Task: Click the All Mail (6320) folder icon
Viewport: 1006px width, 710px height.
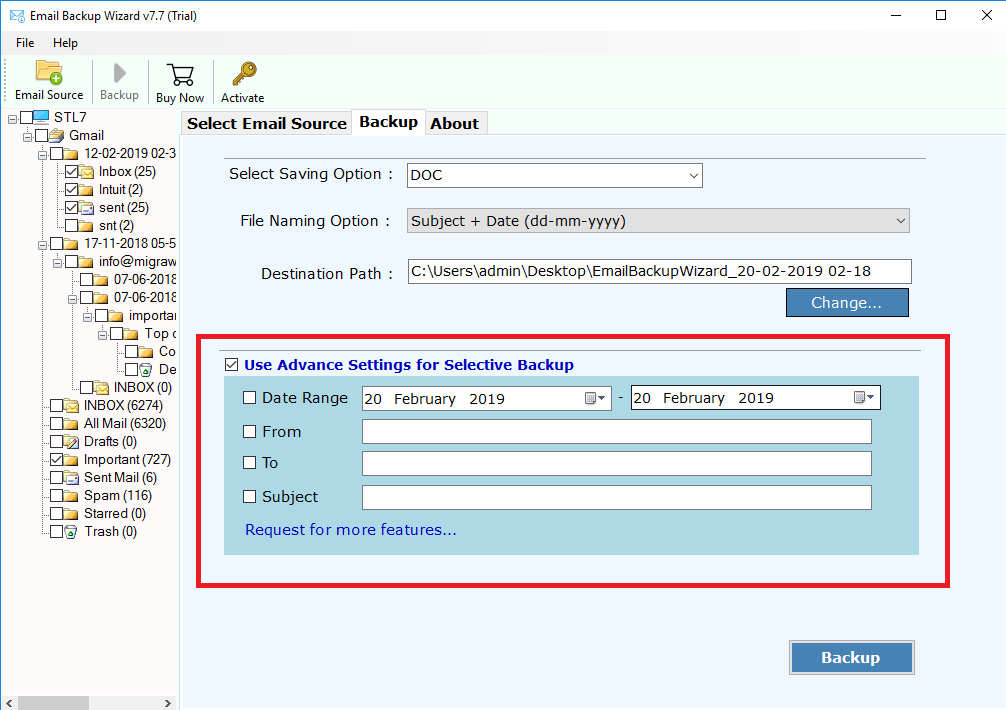Action: pyautogui.click(x=71, y=424)
